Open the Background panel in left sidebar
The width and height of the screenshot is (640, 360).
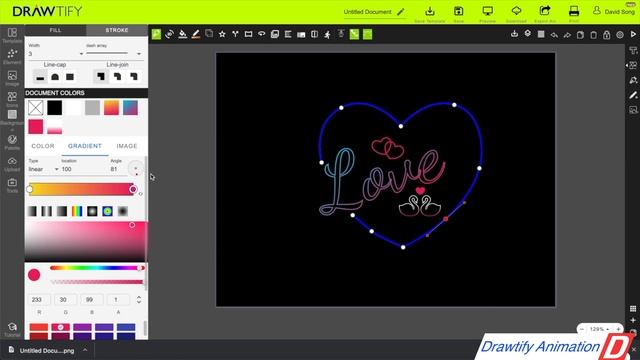click(12, 118)
